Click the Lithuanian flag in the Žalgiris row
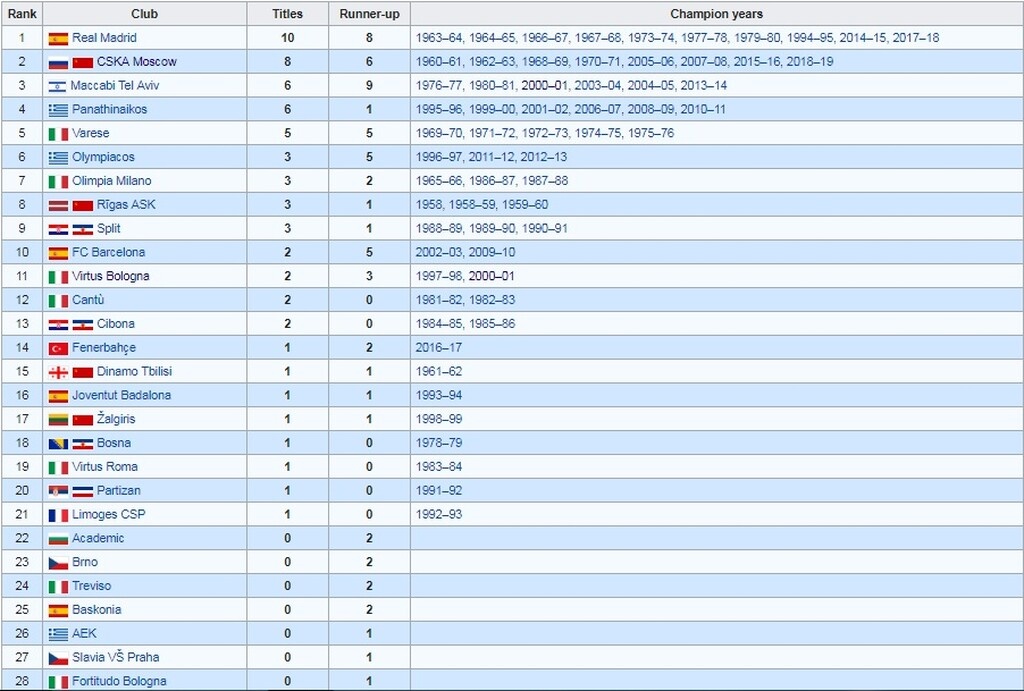This screenshot has height=691, width=1024. (x=58, y=420)
